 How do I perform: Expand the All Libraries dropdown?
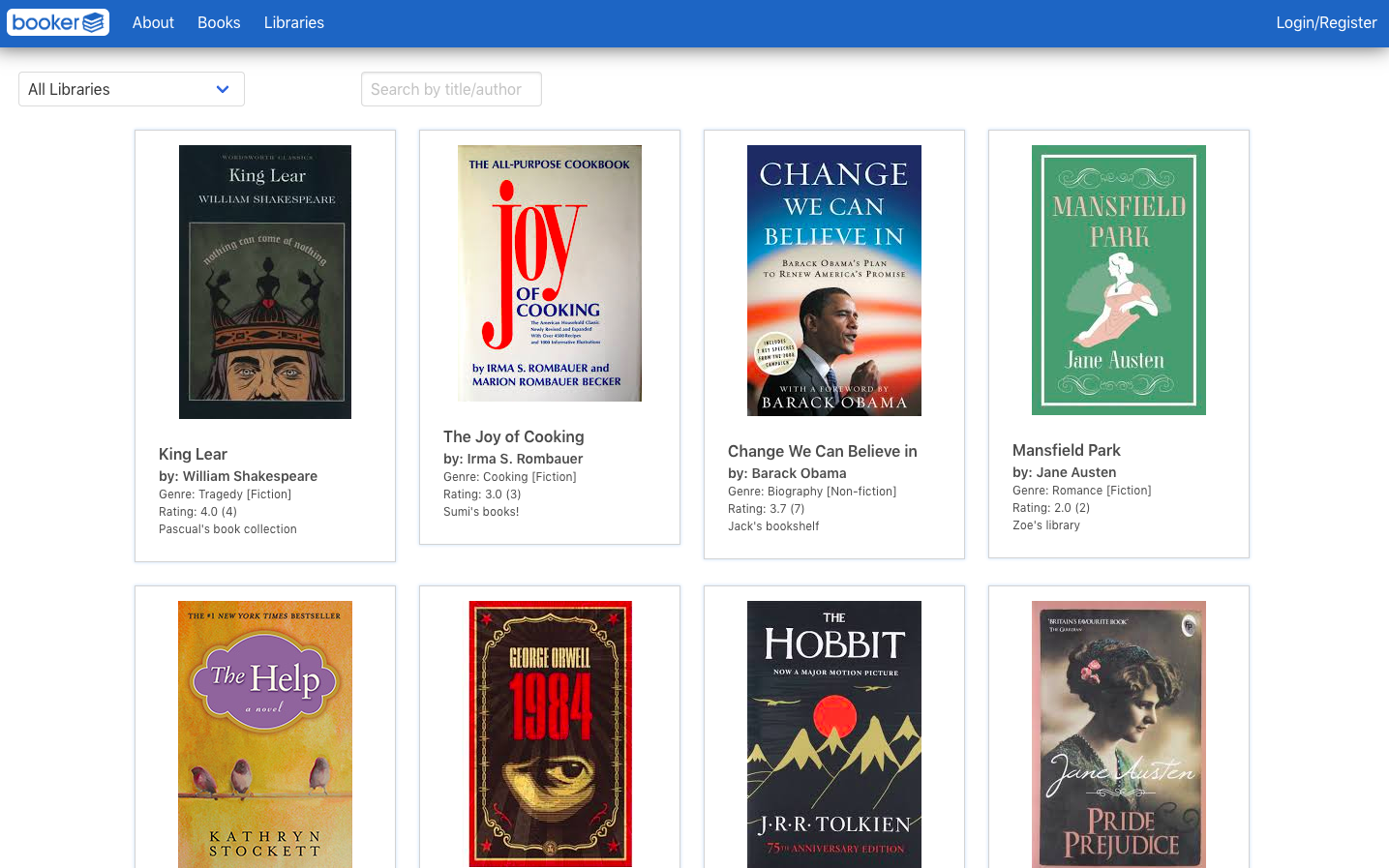[x=132, y=89]
